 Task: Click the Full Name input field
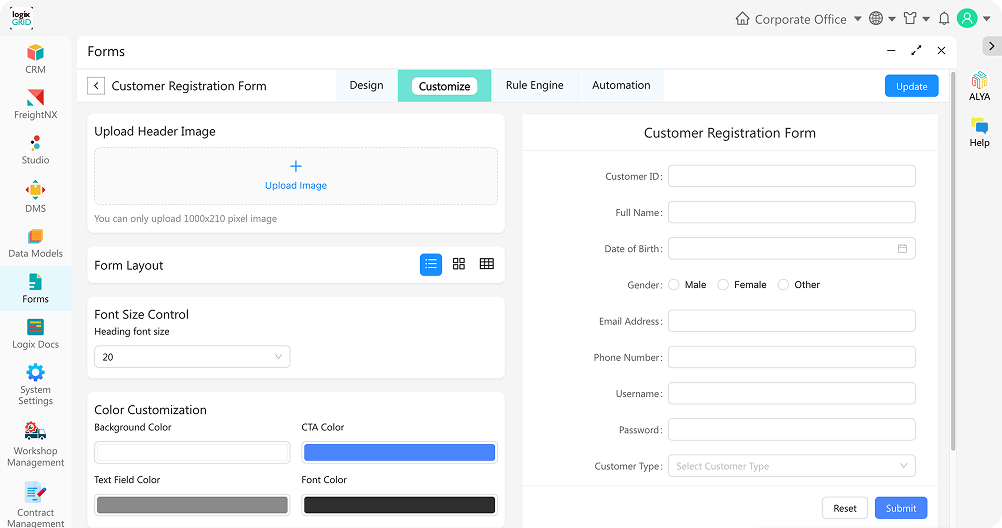click(791, 212)
